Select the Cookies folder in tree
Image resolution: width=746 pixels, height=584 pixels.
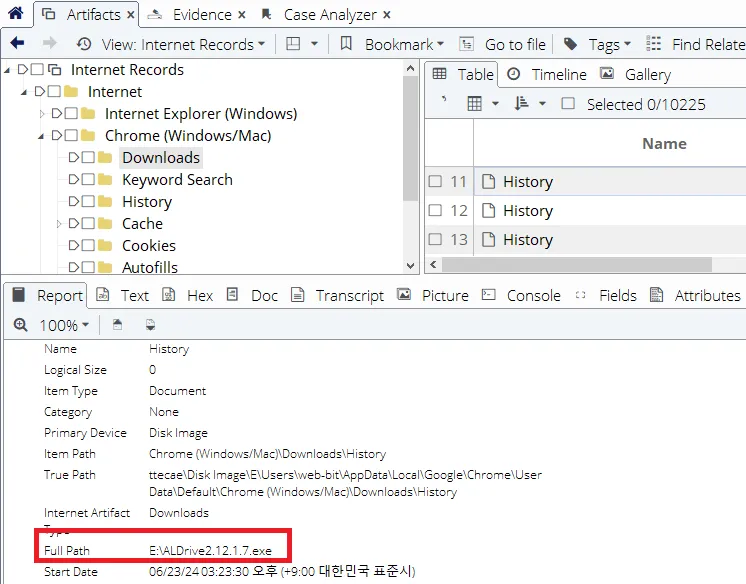(x=148, y=246)
